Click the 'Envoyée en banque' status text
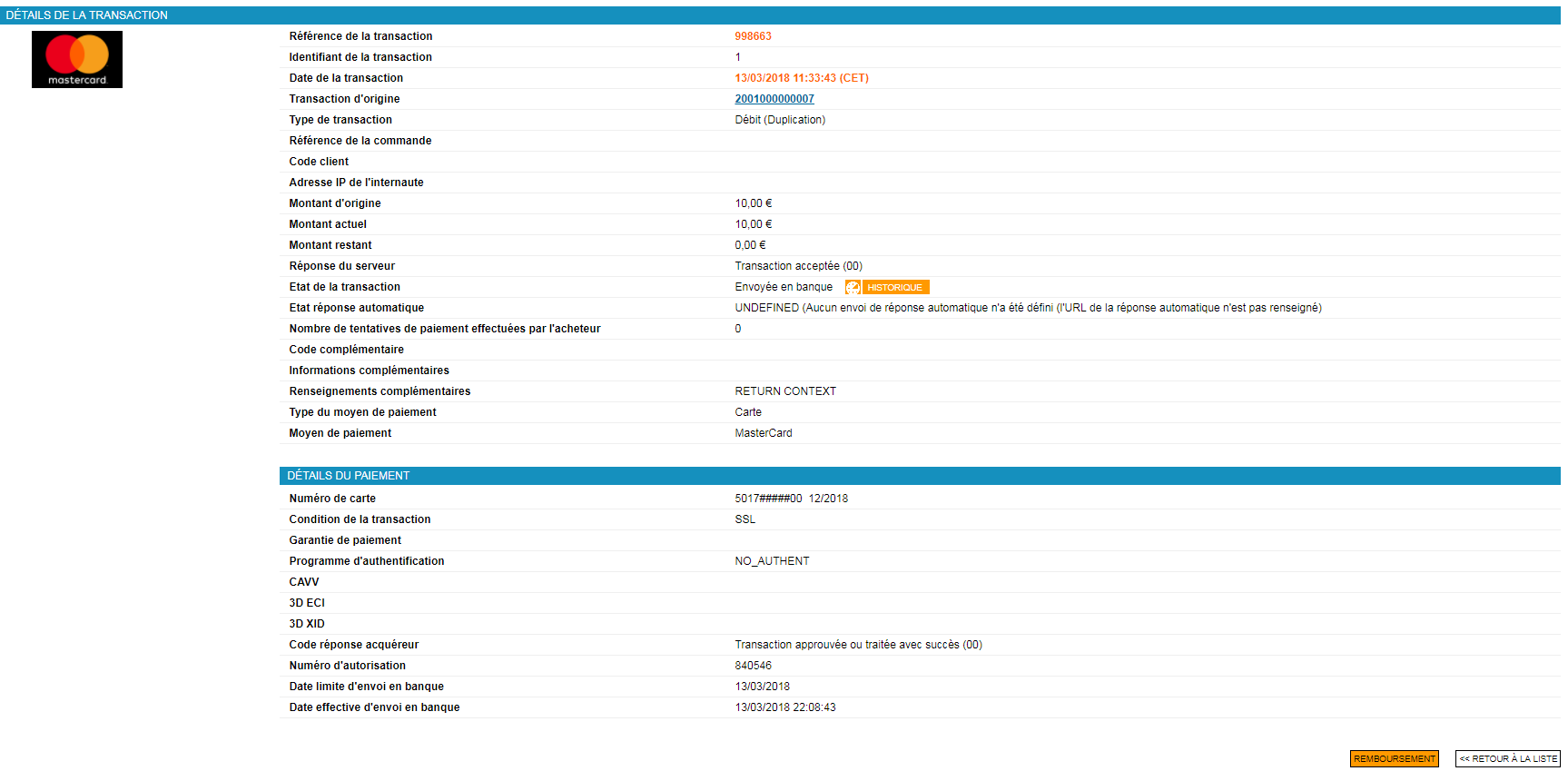1568x771 pixels. pos(783,287)
